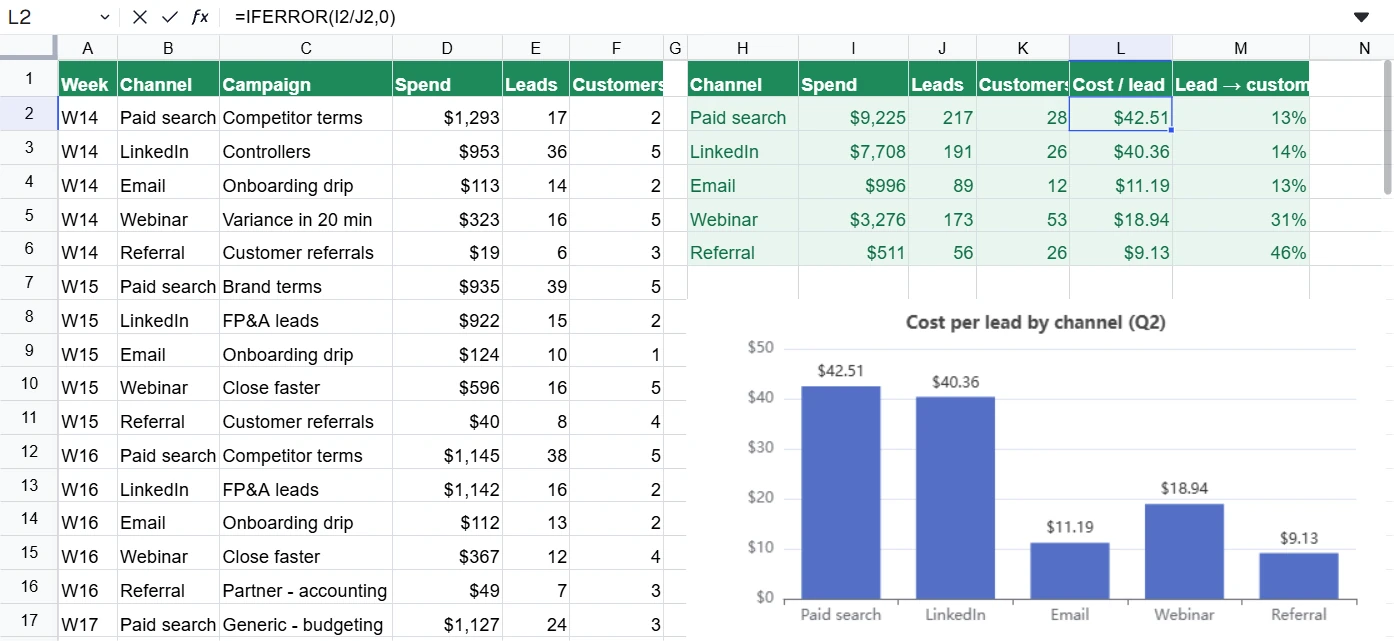Open the Name Box dropdown arrow
Image resolution: width=1394 pixels, height=641 pixels.
pyautogui.click(x=105, y=17)
